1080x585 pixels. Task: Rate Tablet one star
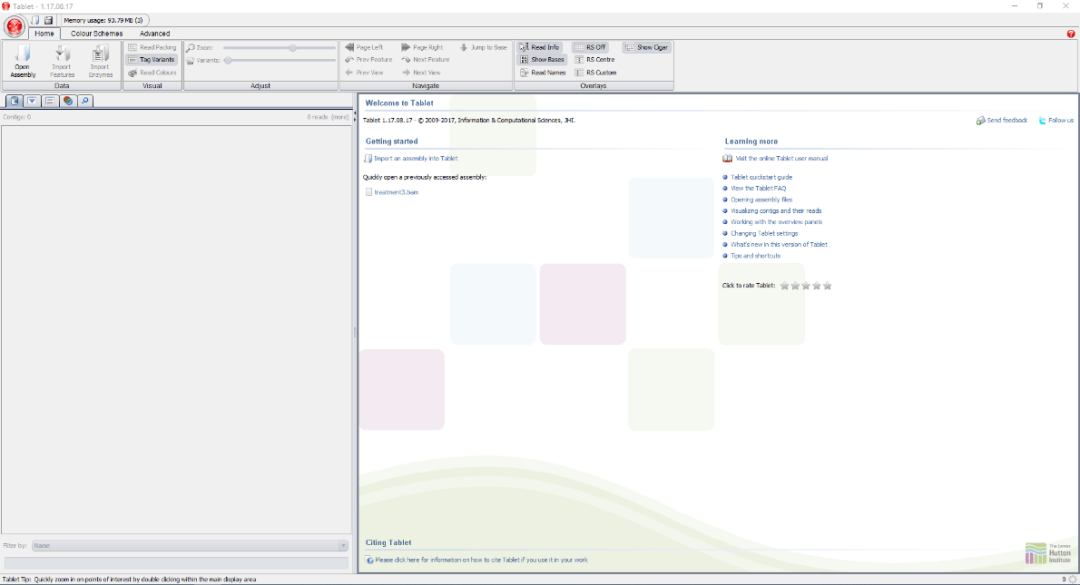point(785,286)
